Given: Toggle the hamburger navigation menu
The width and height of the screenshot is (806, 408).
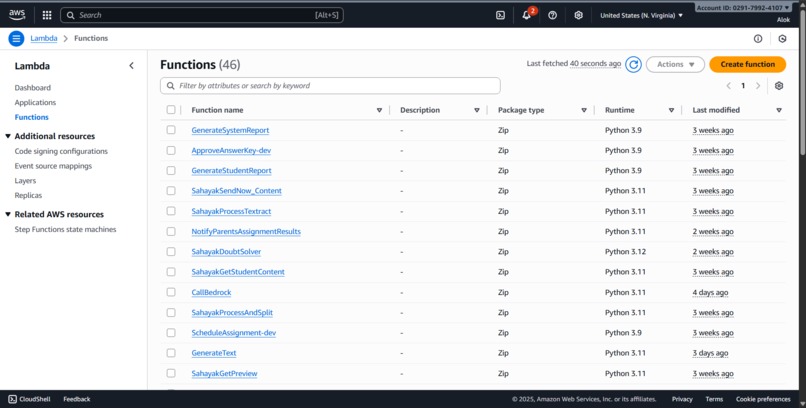Looking at the screenshot, I should coord(16,38).
